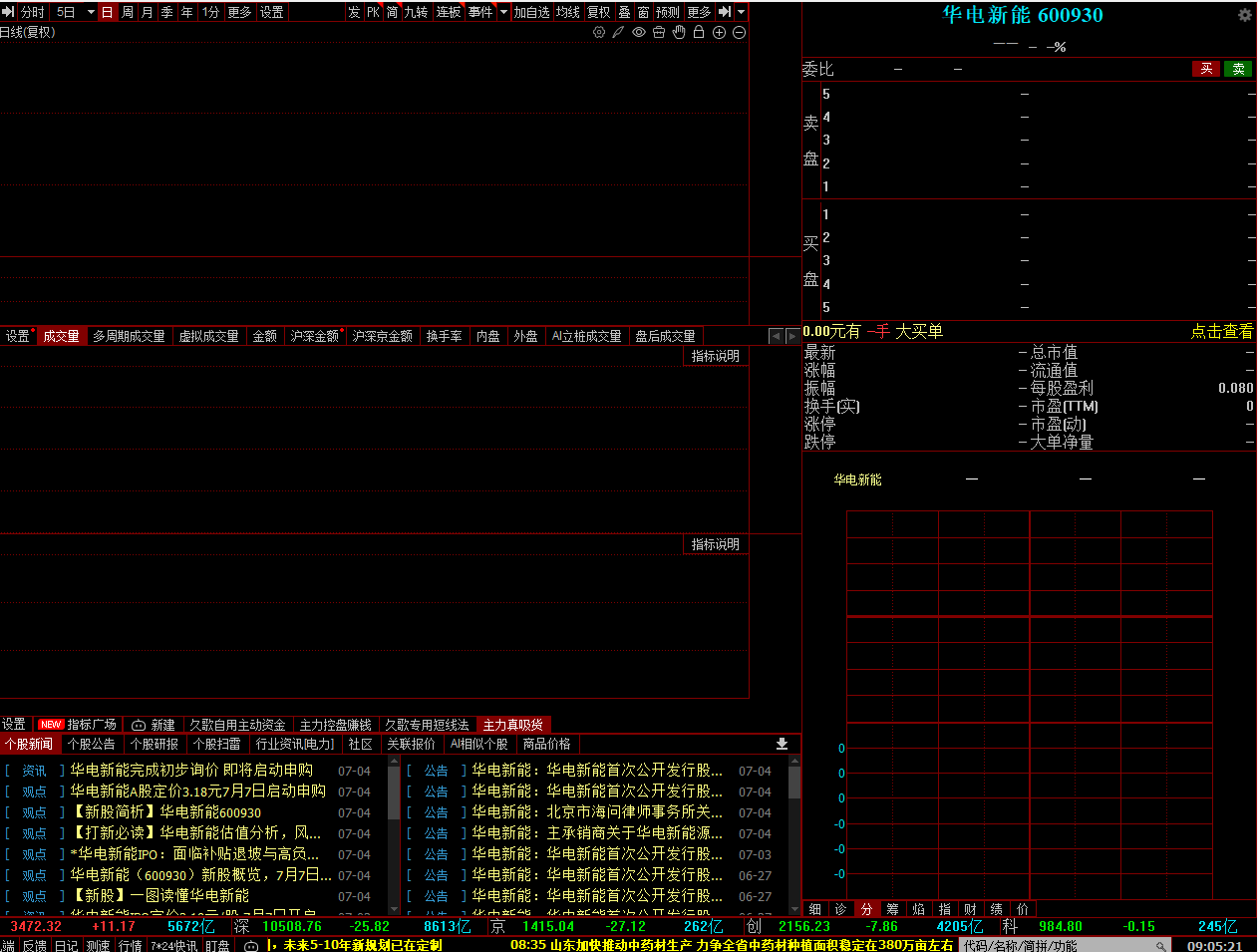Select the hand pan tool icon
The width and height of the screenshot is (1258, 952).
[x=679, y=32]
